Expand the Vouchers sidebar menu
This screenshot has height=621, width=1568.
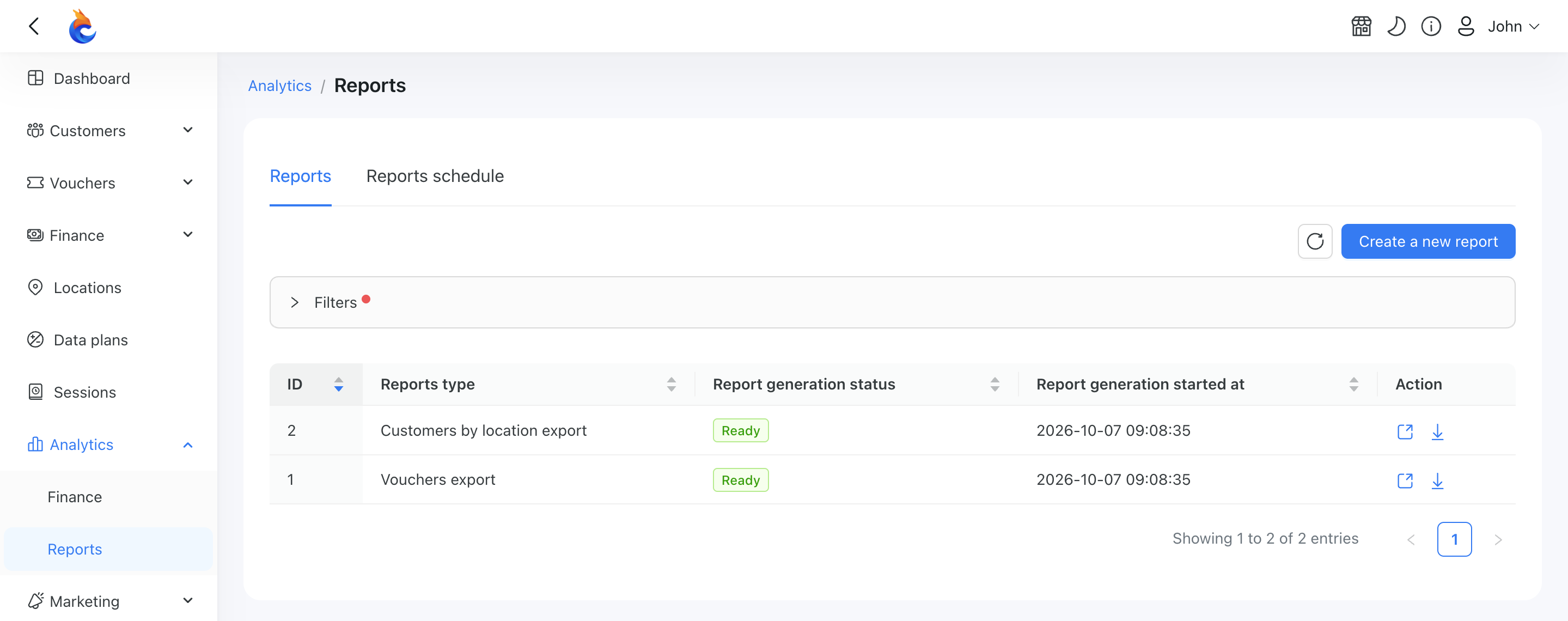(x=108, y=183)
